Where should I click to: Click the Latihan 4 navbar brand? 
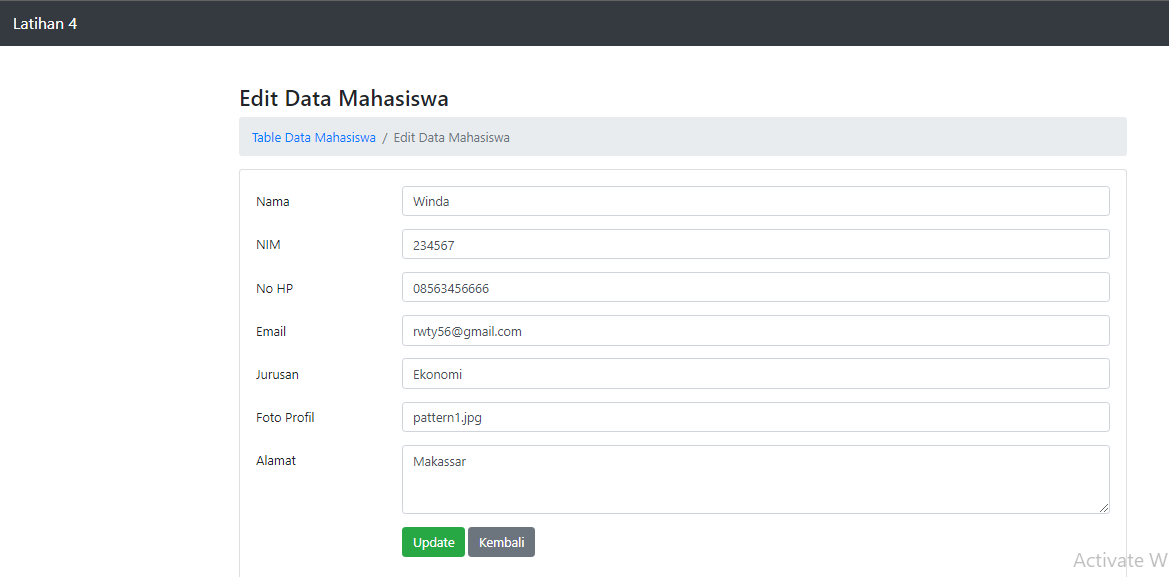coord(45,22)
